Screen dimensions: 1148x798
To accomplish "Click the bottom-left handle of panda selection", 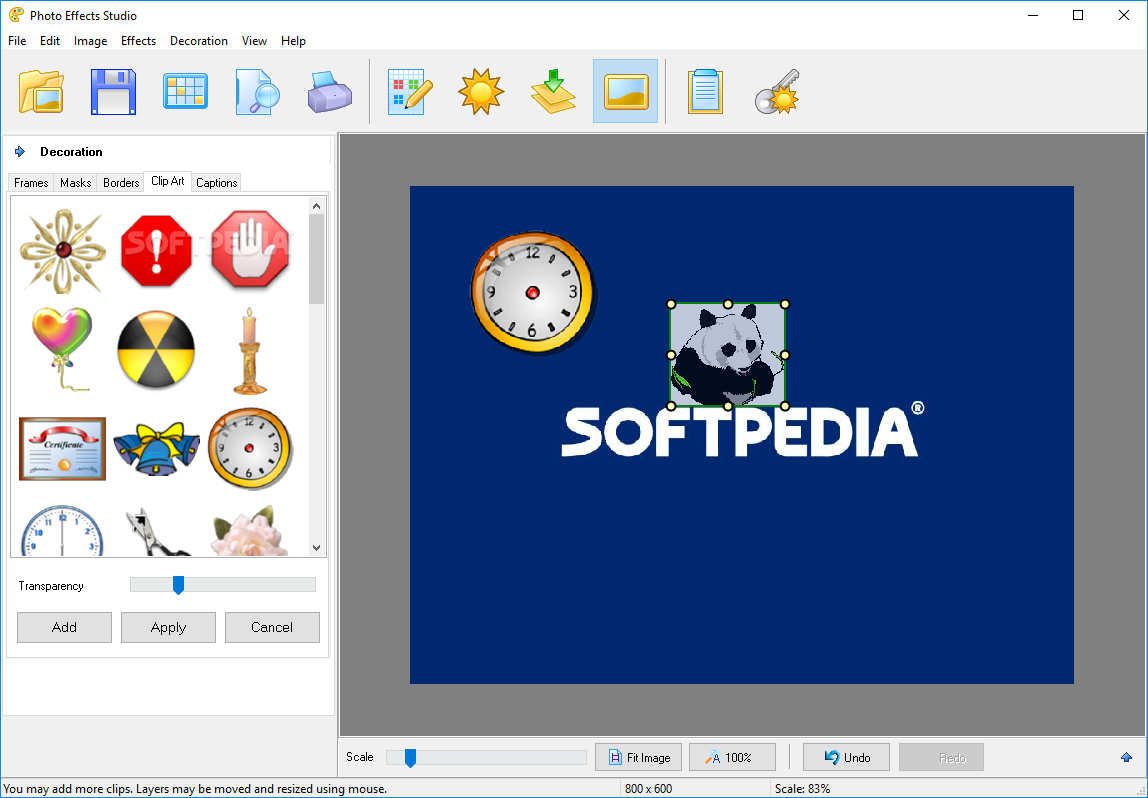I will 671,406.
